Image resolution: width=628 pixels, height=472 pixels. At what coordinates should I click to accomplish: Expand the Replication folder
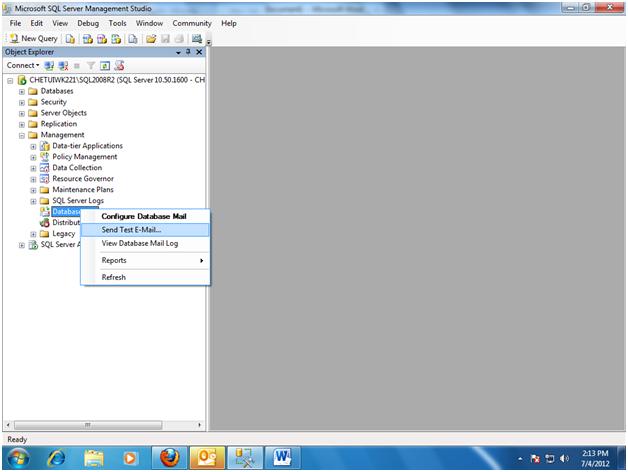point(22,125)
